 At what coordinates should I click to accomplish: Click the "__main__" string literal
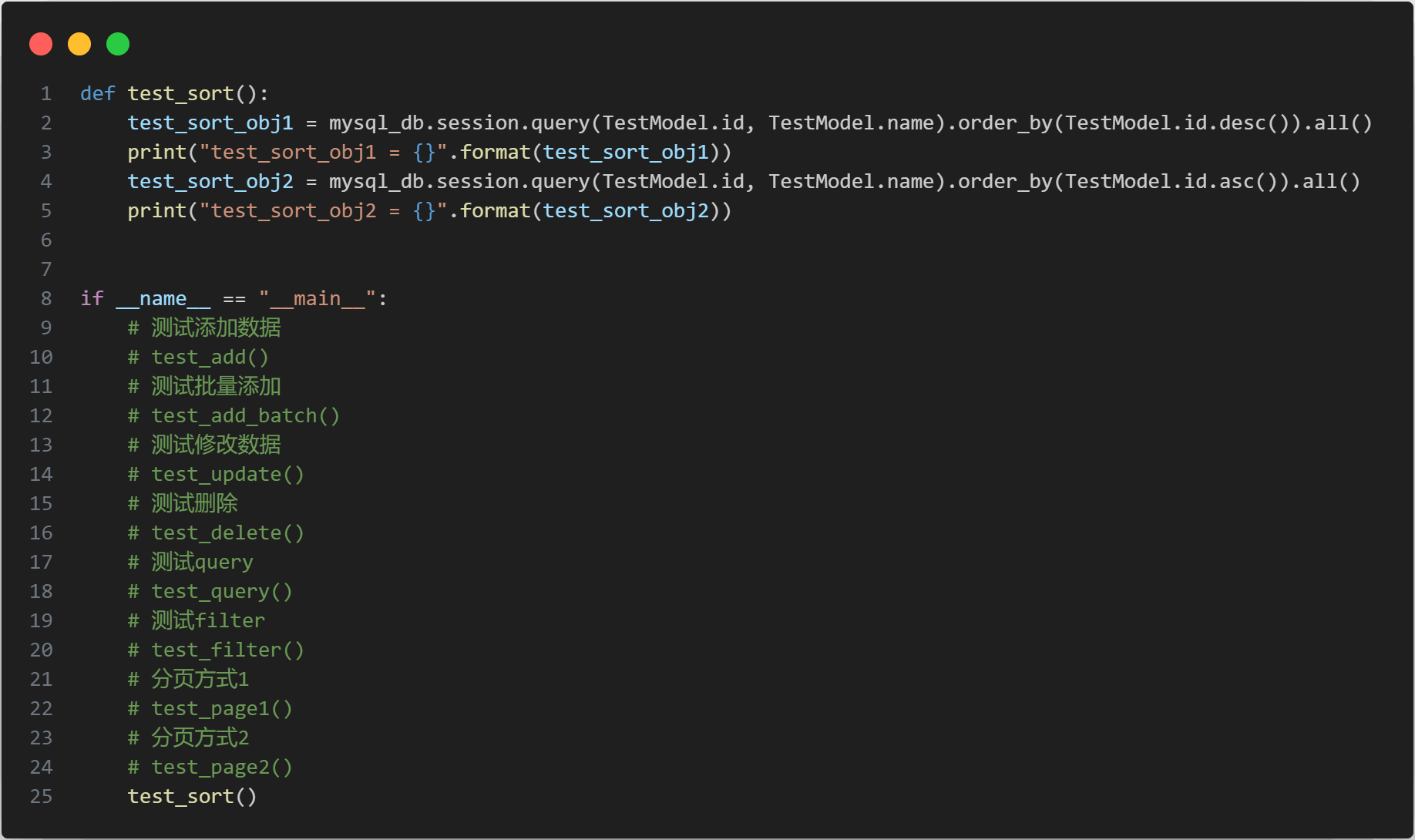click(317, 299)
